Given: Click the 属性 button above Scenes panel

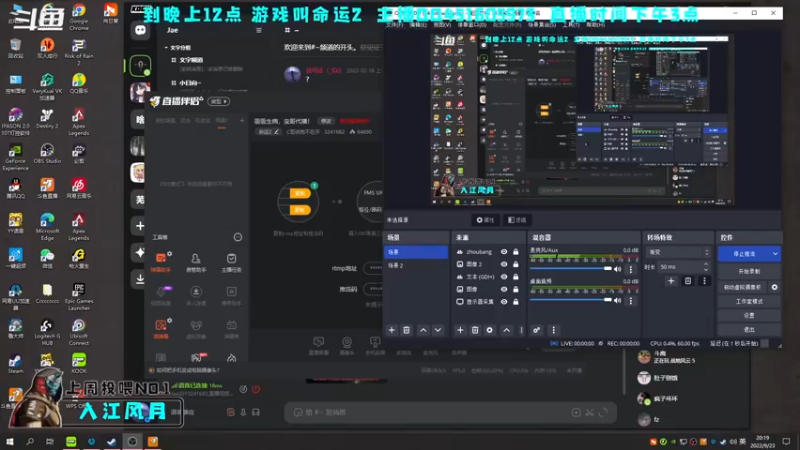Looking at the screenshot, I should [x=485, y=220].
